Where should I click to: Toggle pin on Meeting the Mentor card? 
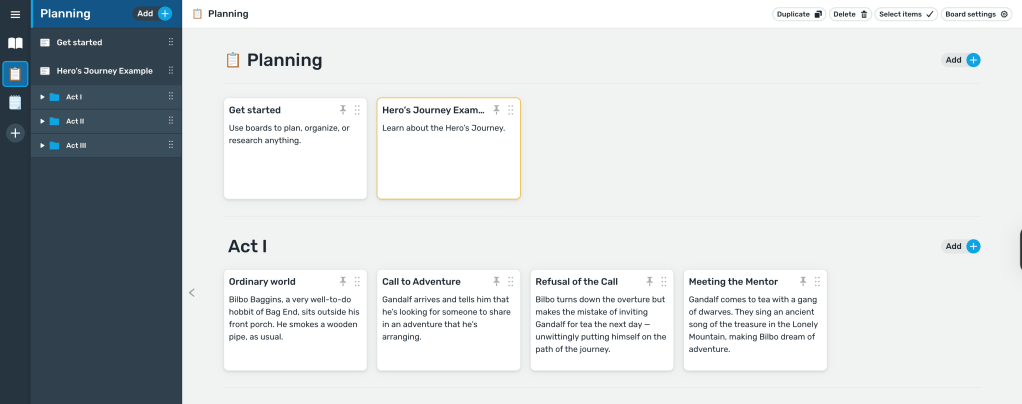pyautogui.click(x=803, y=282)
